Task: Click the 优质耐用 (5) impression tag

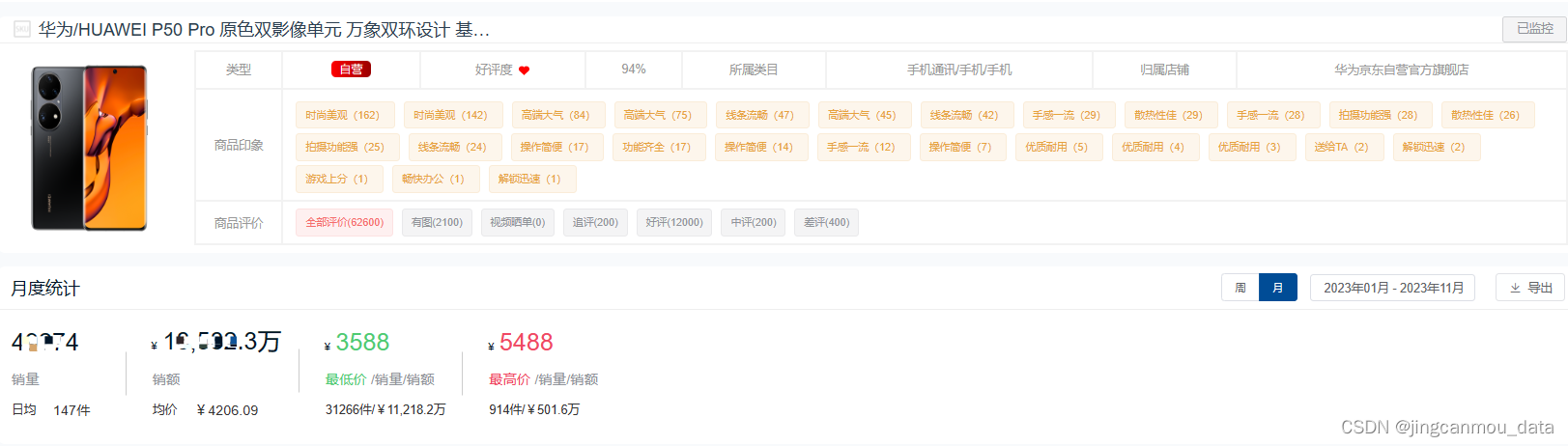Action: pyautogui.click(x=1058, y=147)
